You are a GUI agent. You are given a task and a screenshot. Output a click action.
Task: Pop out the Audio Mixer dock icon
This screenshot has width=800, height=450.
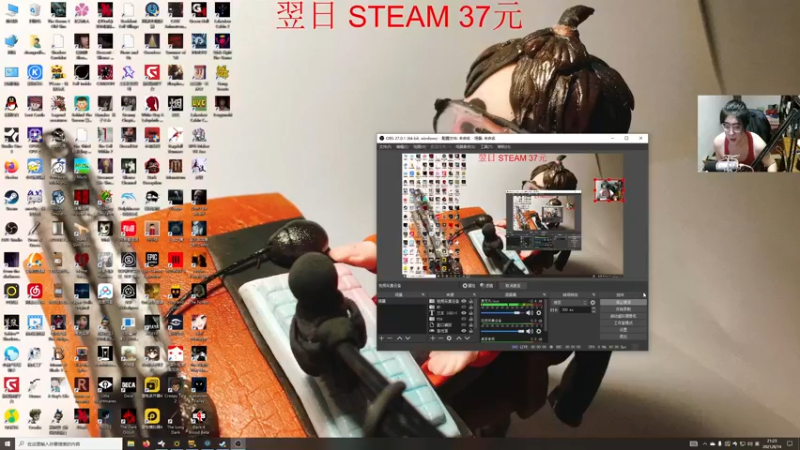pos(544,294)
